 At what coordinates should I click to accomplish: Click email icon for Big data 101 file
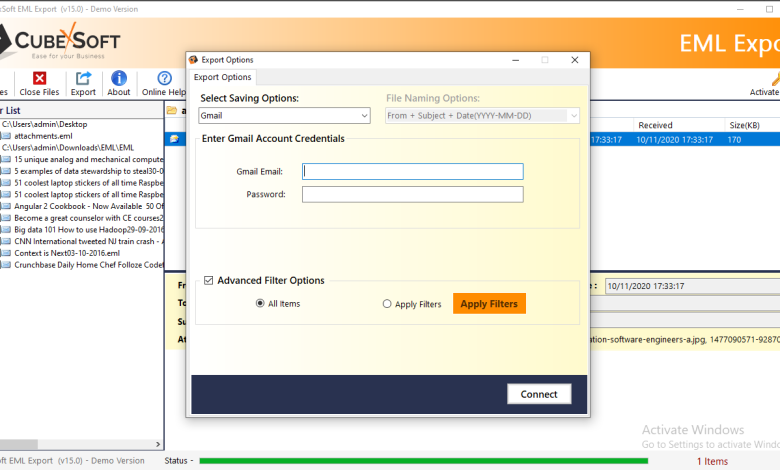click(x=6, y=229)
